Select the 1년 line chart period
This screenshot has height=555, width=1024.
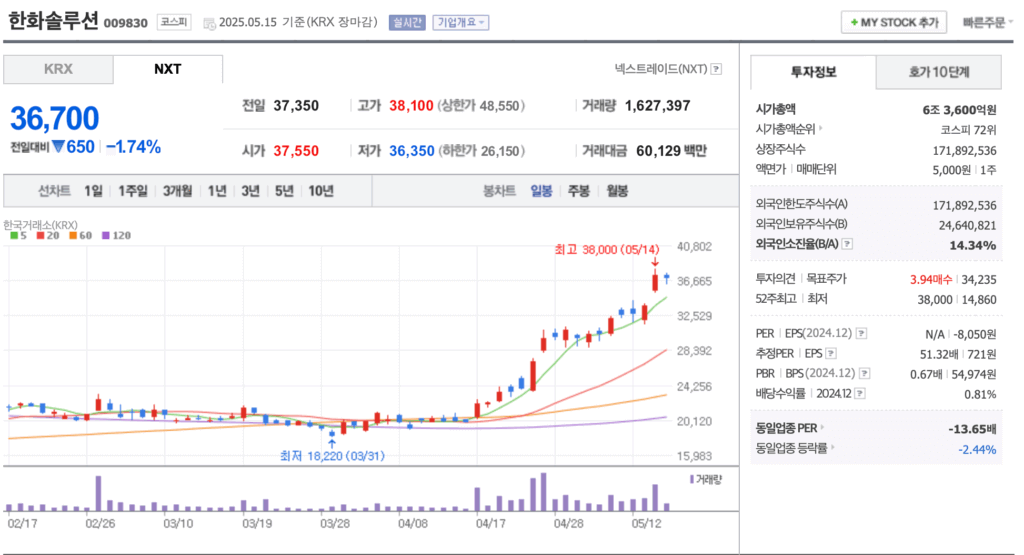click(217, 191)
